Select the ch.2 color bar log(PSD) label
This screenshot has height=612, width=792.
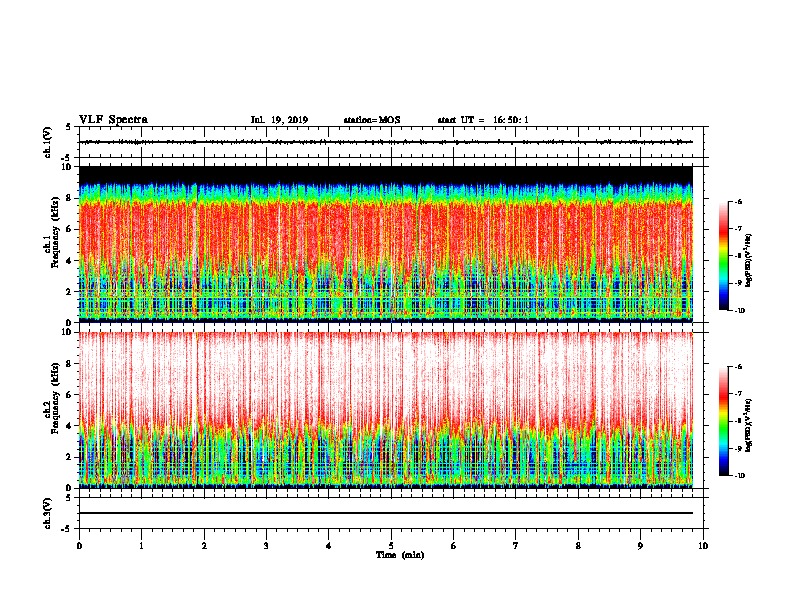(x=749, y=425)
